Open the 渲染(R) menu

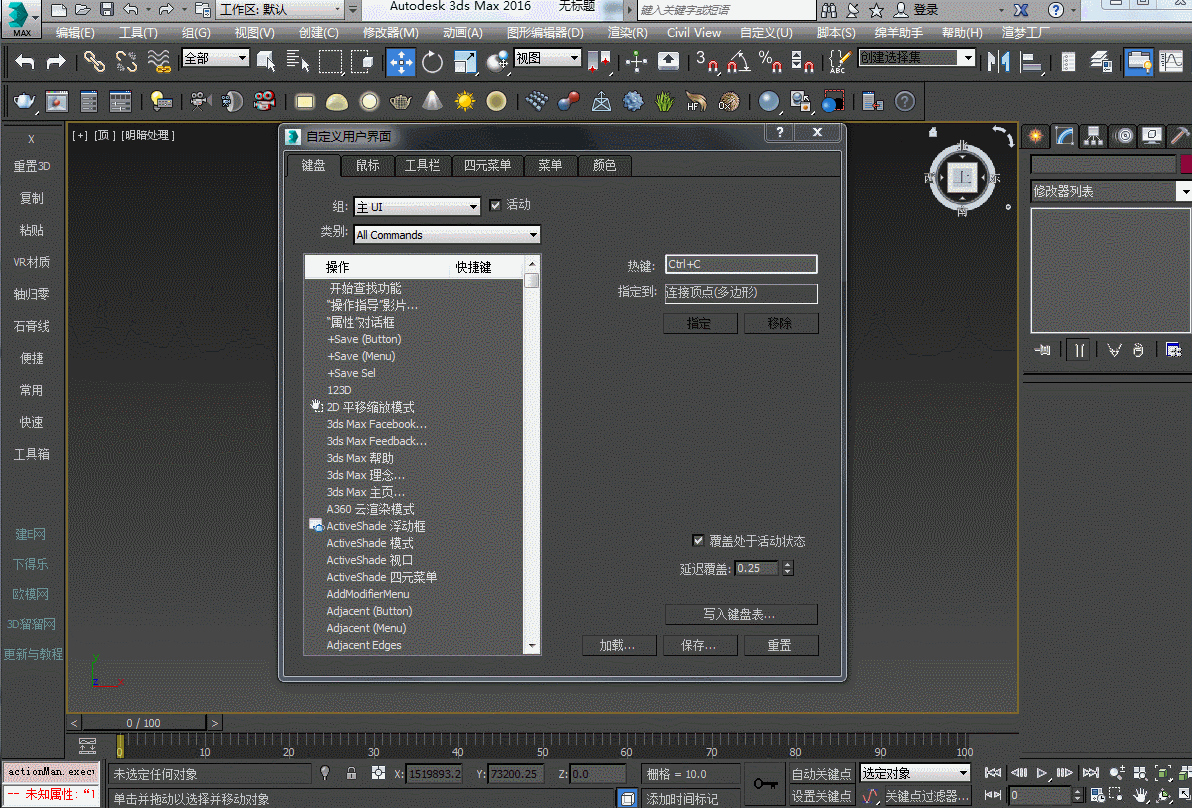point(627,32)
